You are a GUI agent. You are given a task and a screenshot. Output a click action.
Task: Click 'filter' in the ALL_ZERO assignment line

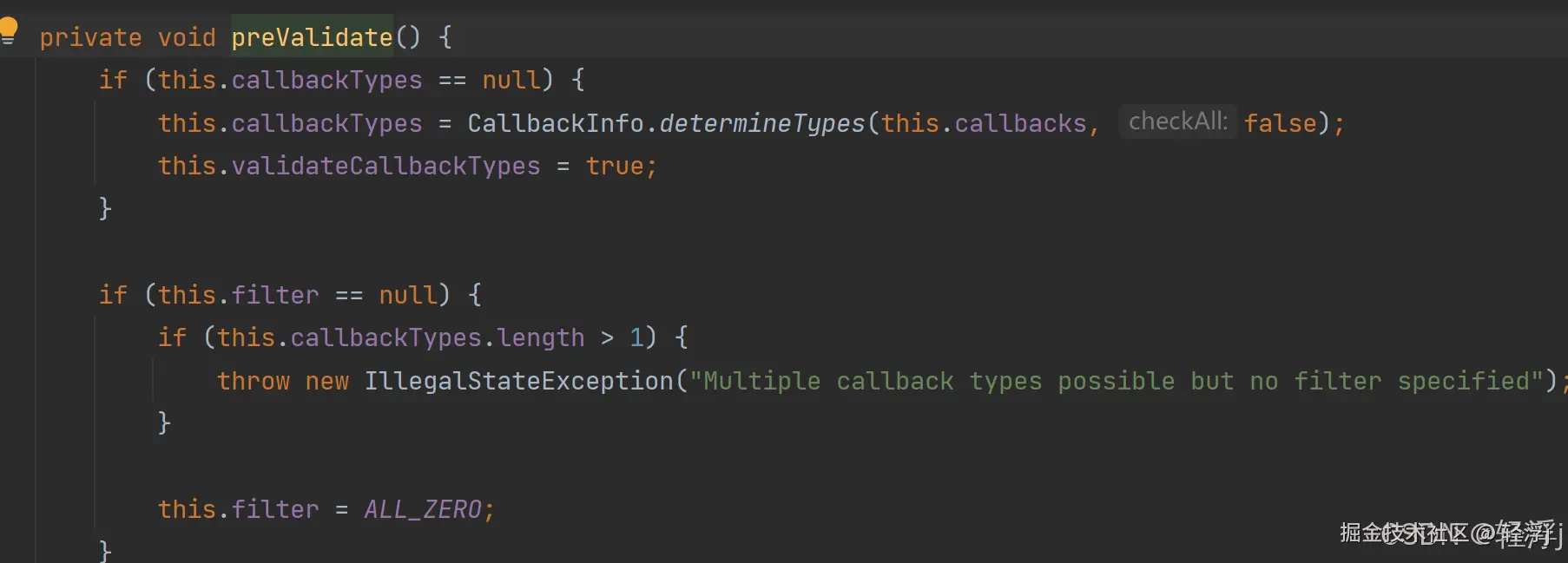coord(275,509)
